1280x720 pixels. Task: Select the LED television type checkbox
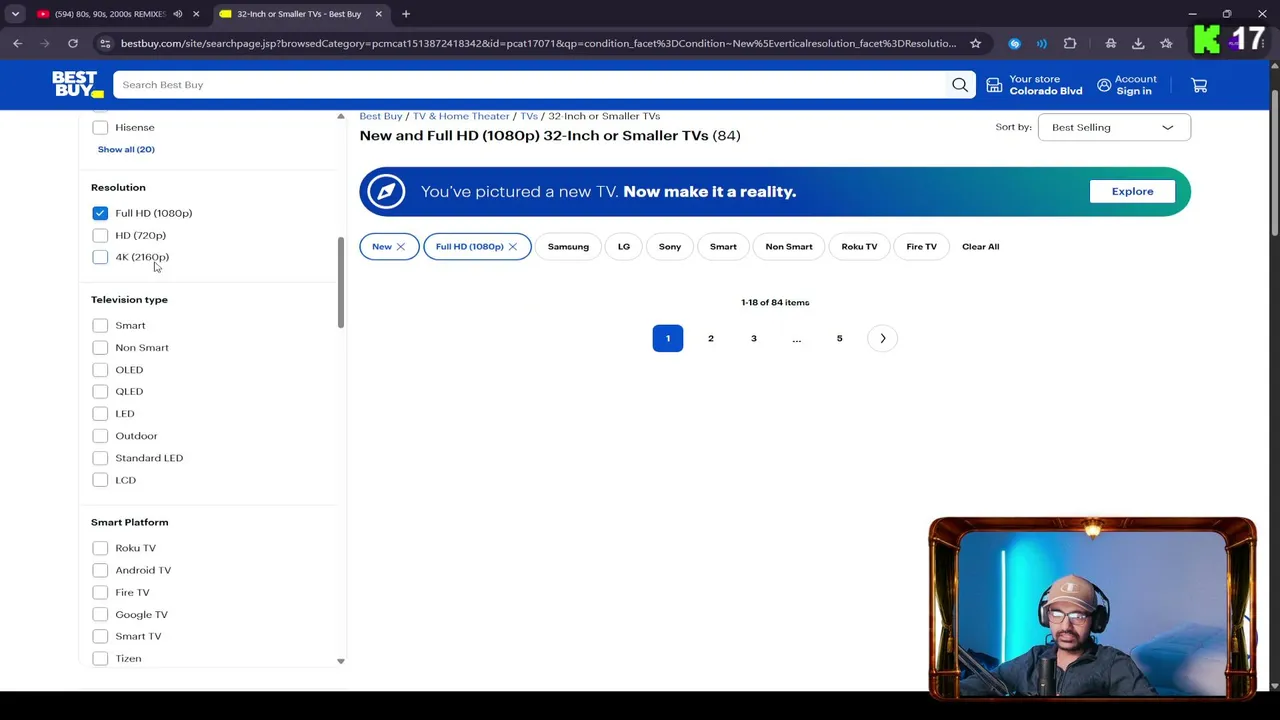100,413
